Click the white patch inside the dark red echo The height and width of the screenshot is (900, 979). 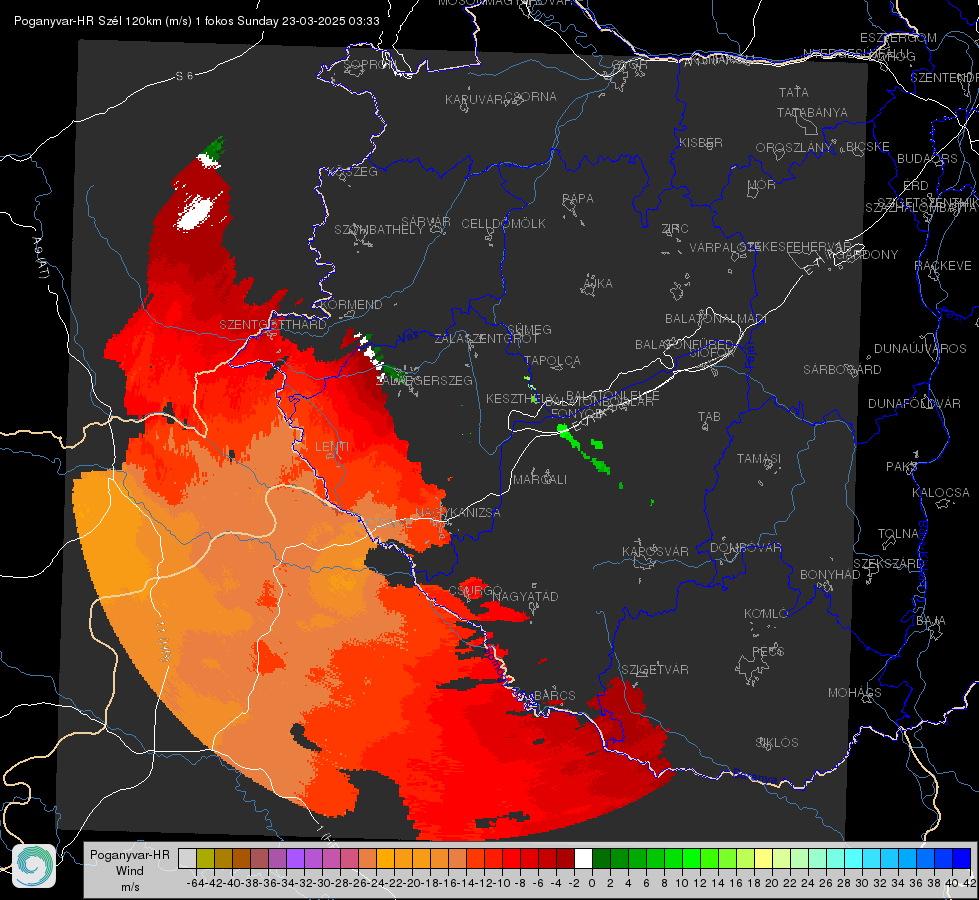[x=195, y=212]
